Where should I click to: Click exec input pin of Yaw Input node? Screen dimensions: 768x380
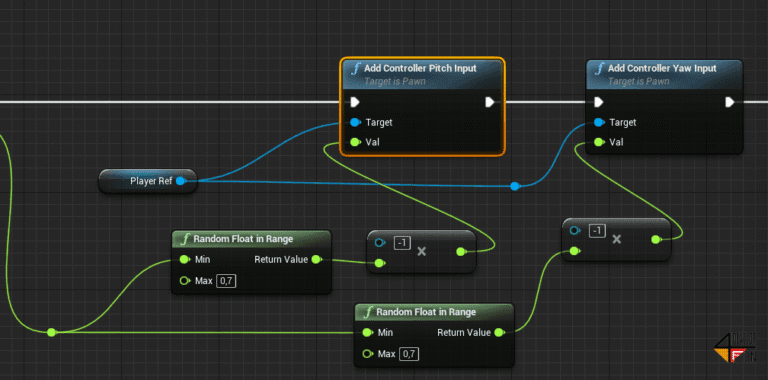pos(599,102)
